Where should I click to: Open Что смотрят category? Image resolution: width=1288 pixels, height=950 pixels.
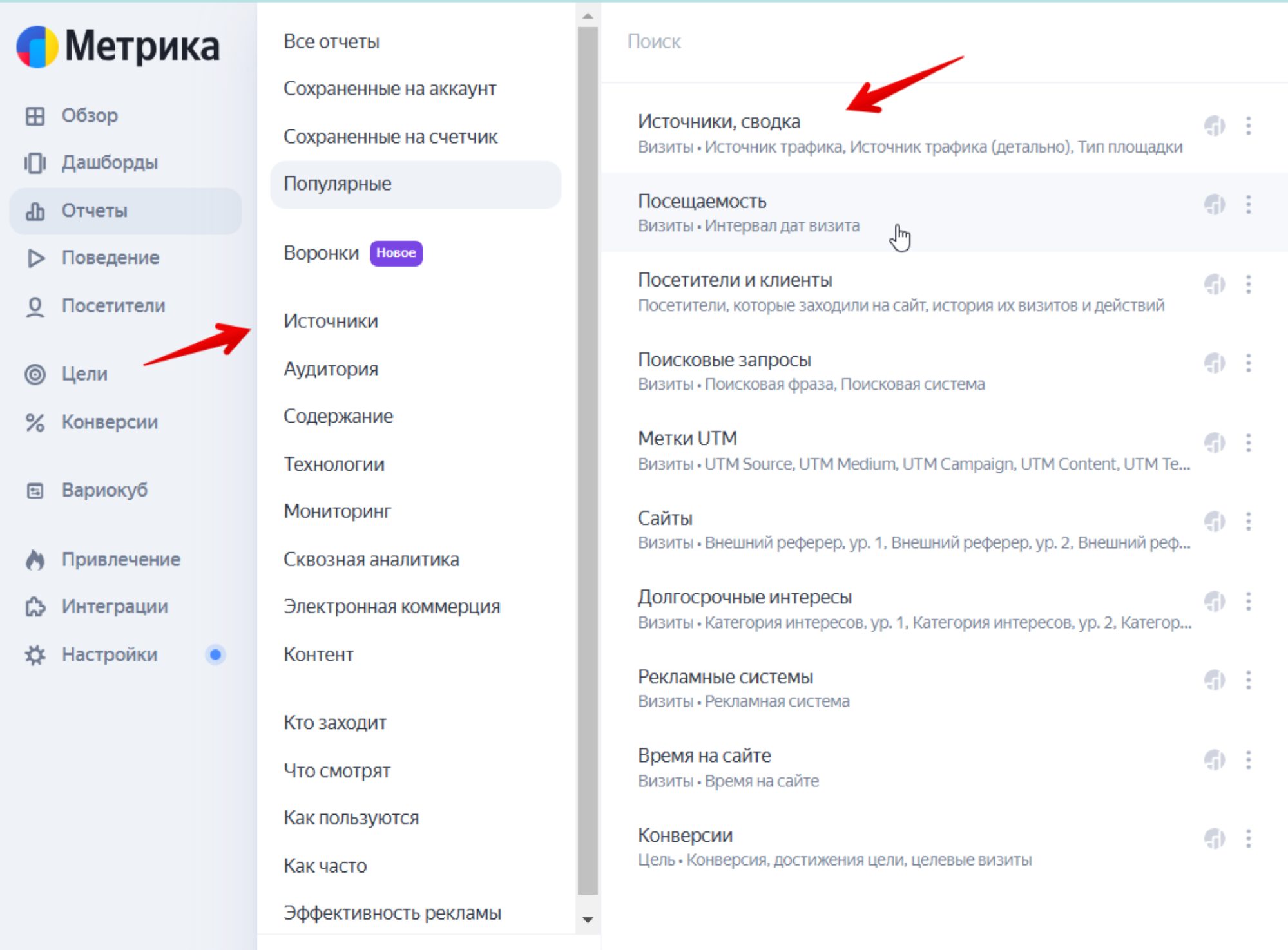click(337, 771)
